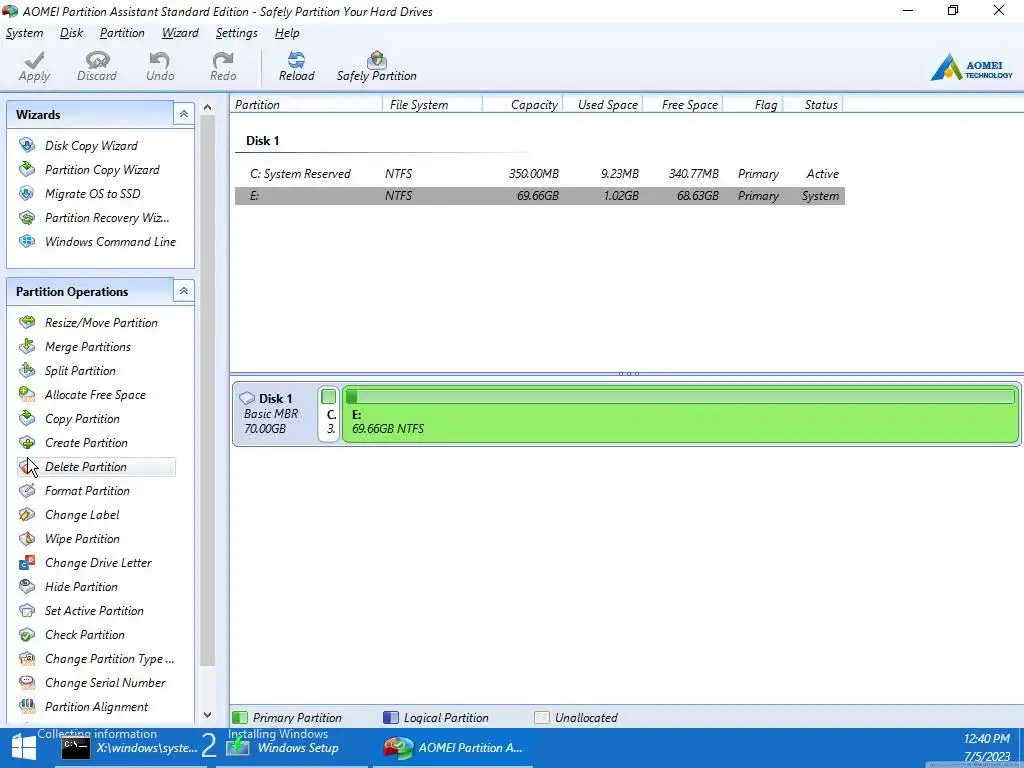Collapse the Partition Operations panel

tap(184, 291)
